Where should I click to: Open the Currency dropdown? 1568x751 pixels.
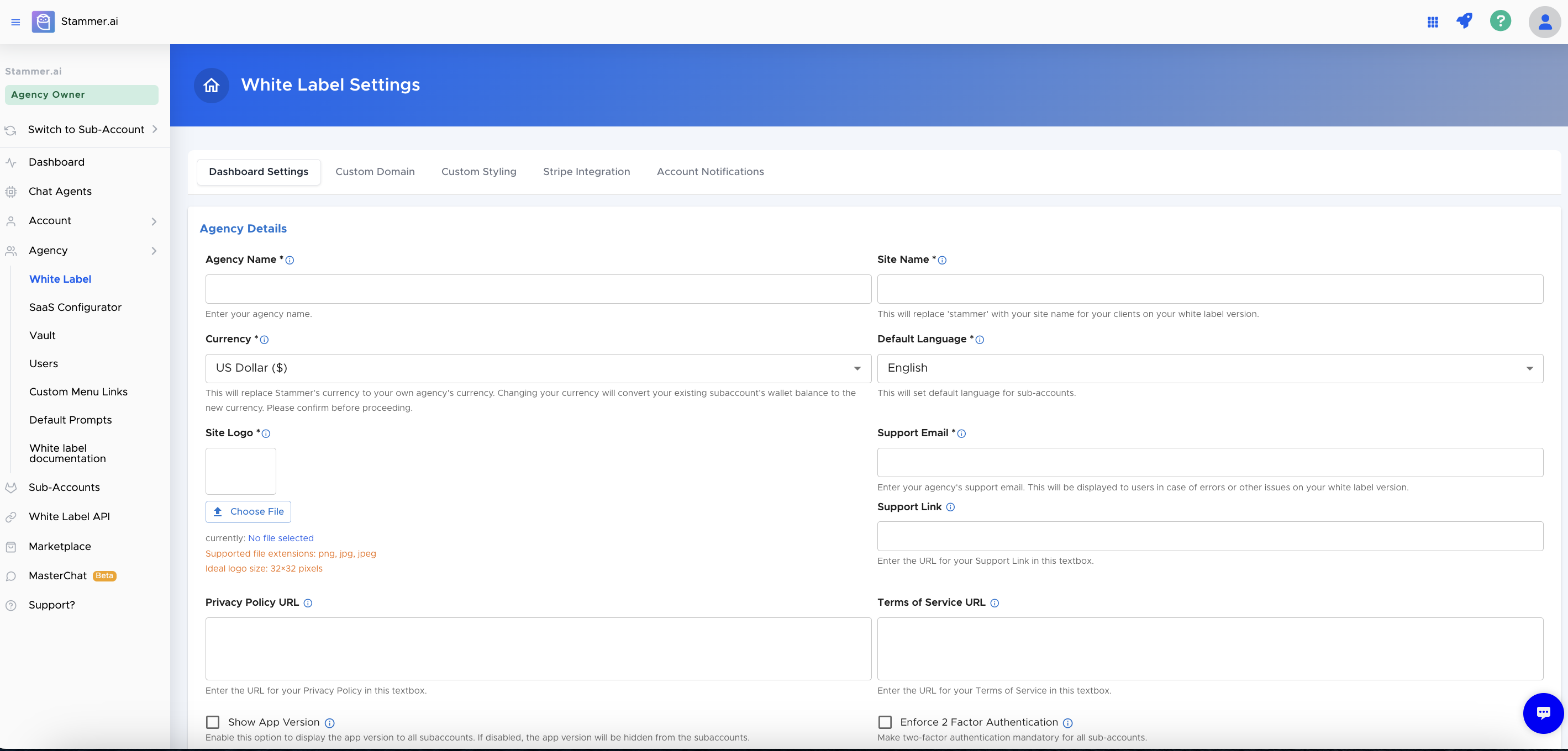tap(538, 368)
